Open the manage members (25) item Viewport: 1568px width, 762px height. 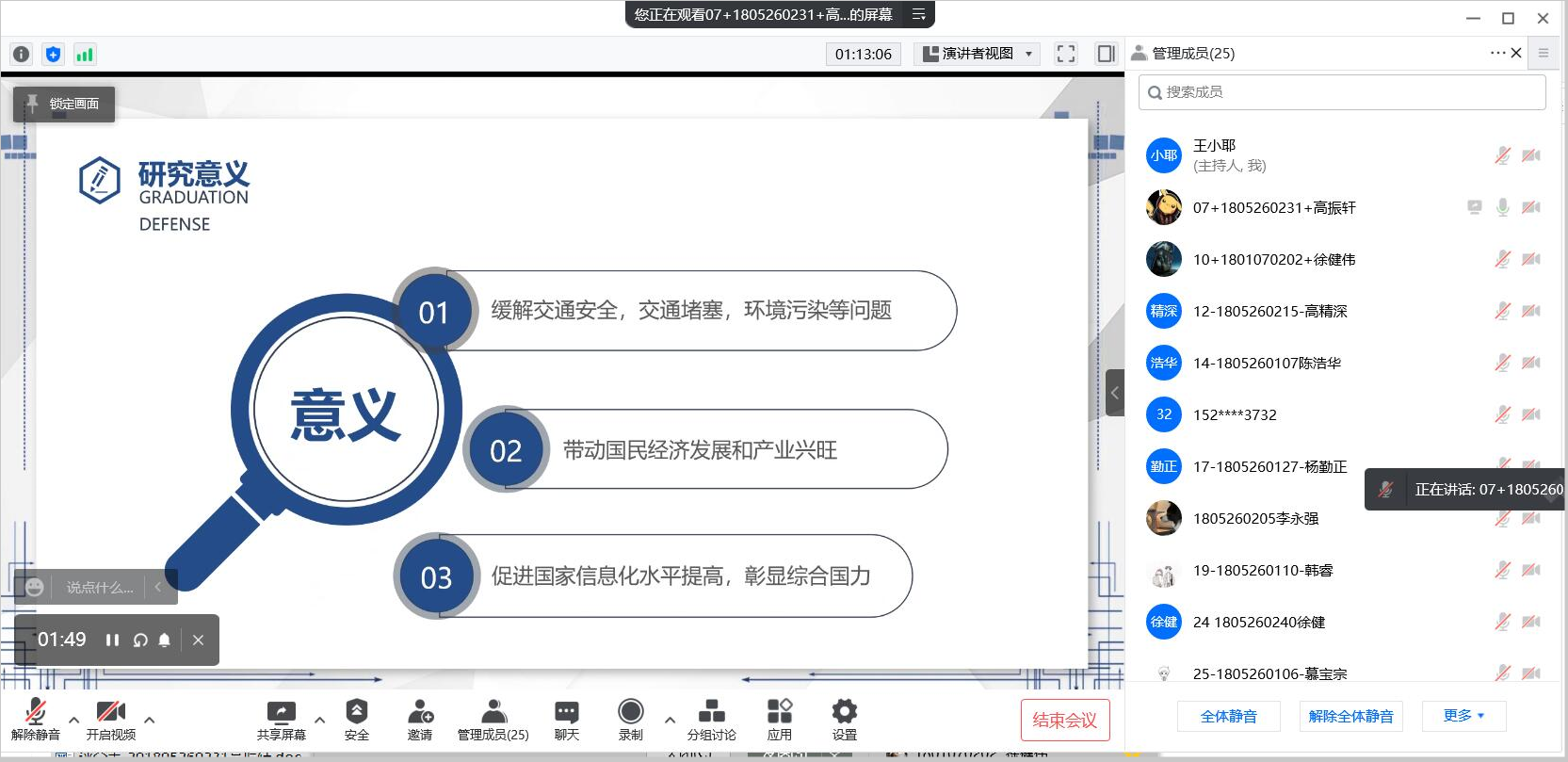pyautogui.click(x=493, y=720)
